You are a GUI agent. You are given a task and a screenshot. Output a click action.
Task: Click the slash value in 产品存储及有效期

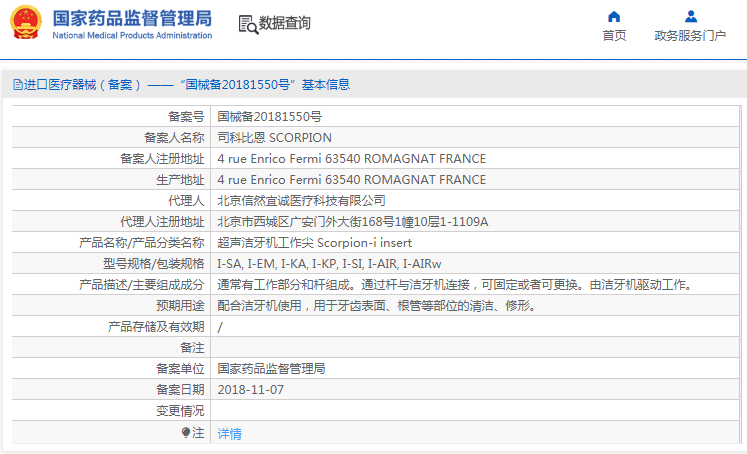coord(220,327)
